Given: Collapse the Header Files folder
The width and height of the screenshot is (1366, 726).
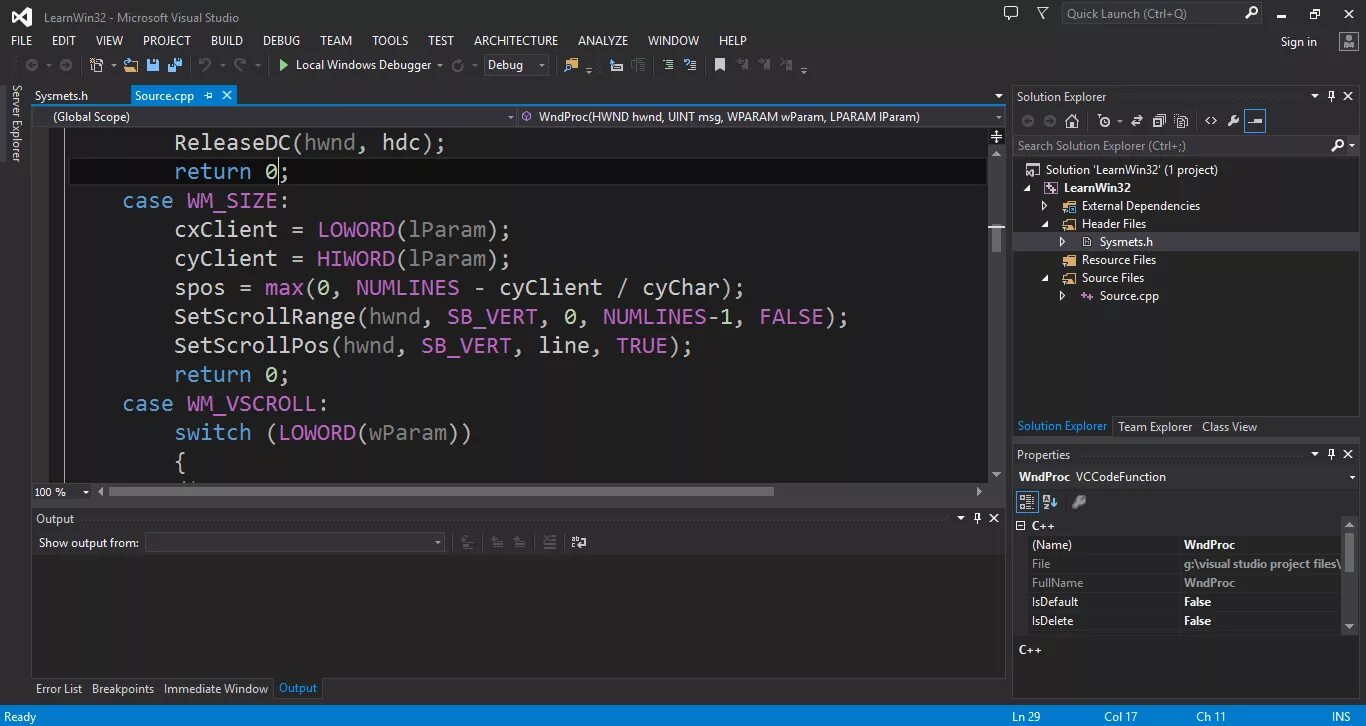Looking at the screenshot, I should (x=1045, y=224).
